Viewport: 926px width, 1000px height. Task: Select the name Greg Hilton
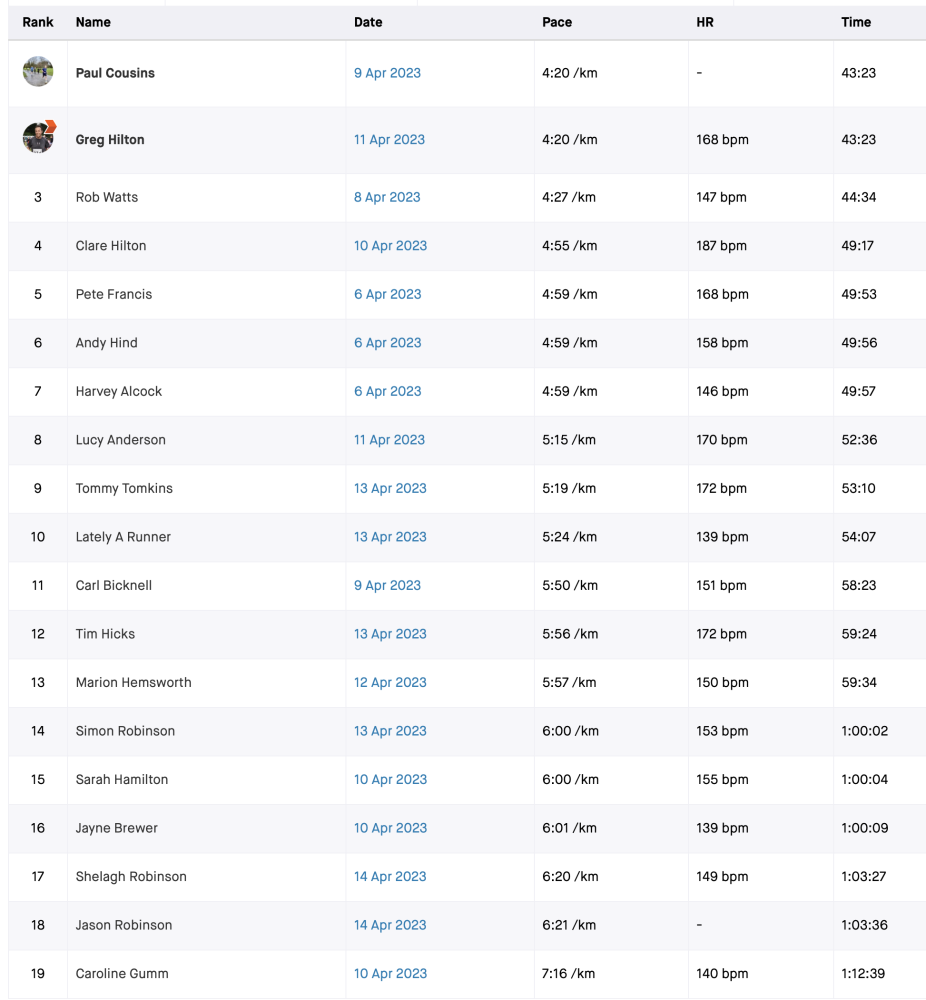(110, 140)
